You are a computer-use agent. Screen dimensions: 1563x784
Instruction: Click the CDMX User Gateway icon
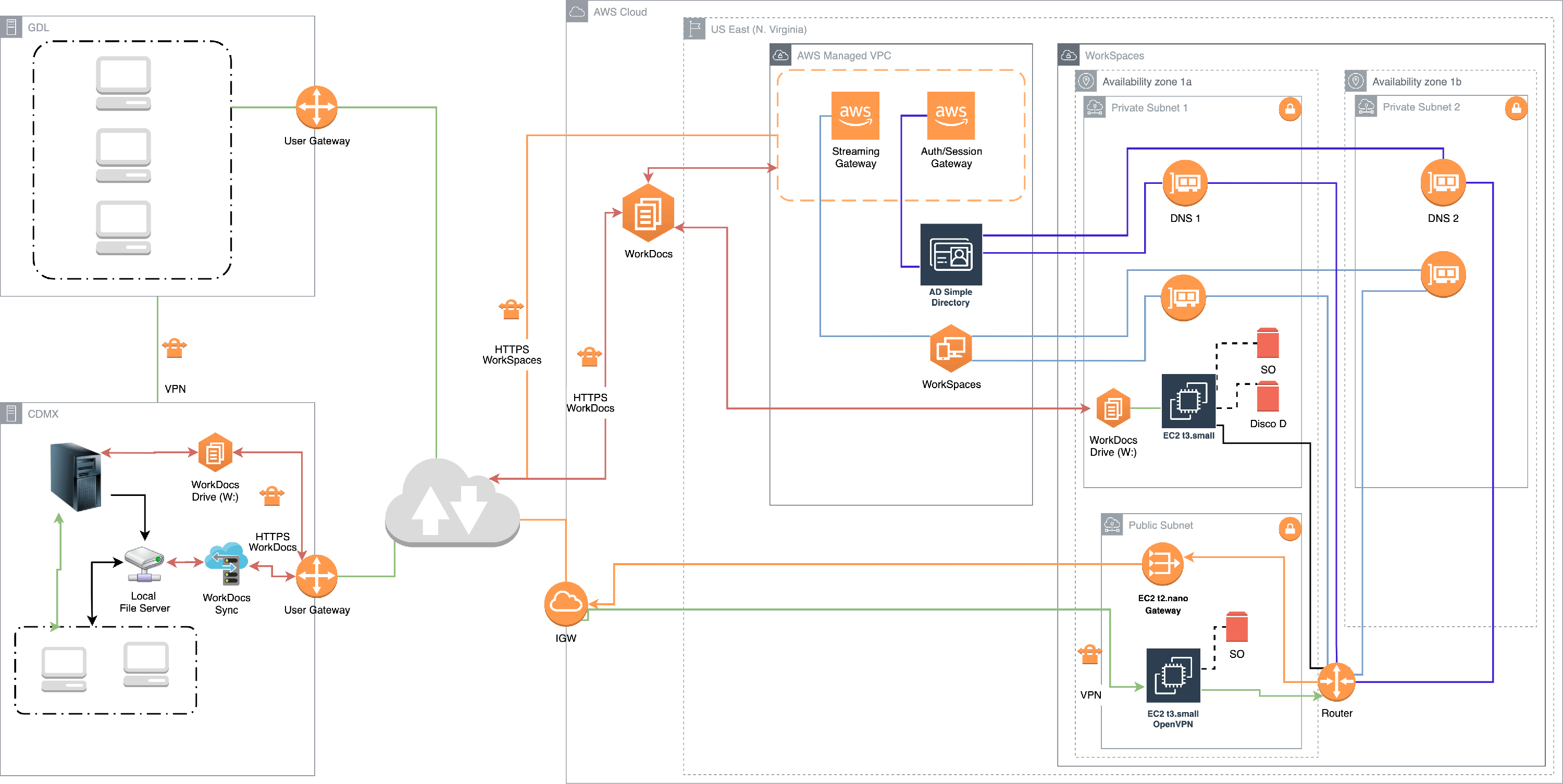click(x=316, y=576)
